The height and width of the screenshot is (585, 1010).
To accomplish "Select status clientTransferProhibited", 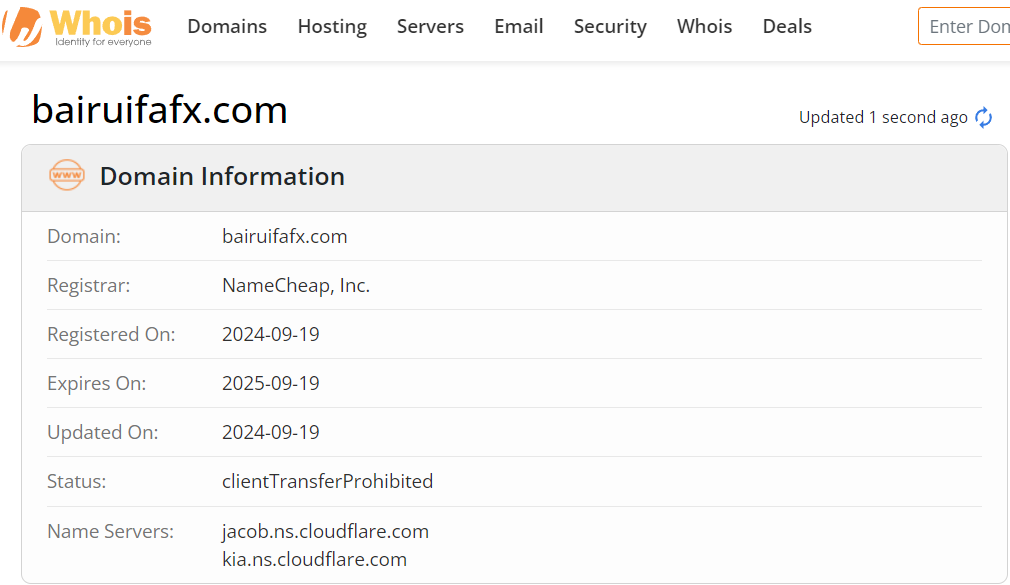I will pyautogui.click(x=327, y=481).
